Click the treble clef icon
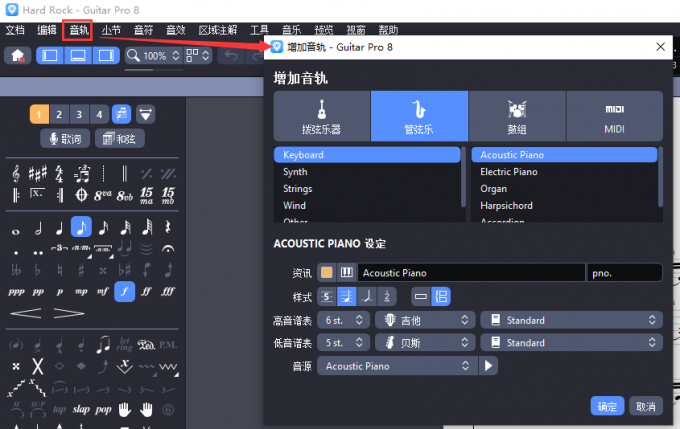Screen dimensions: 680x429 click(x=16, y=174)
